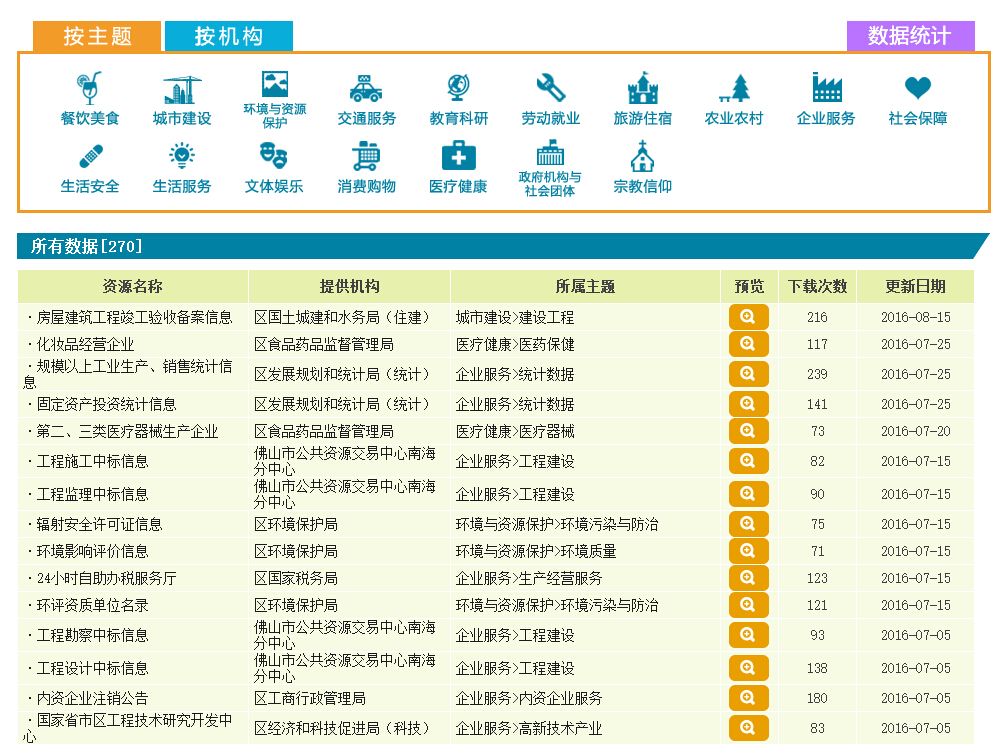This screenshot has height=754, width=994.
Task: Choose the 交通服务 taxi icon
Action: [366, 89]
